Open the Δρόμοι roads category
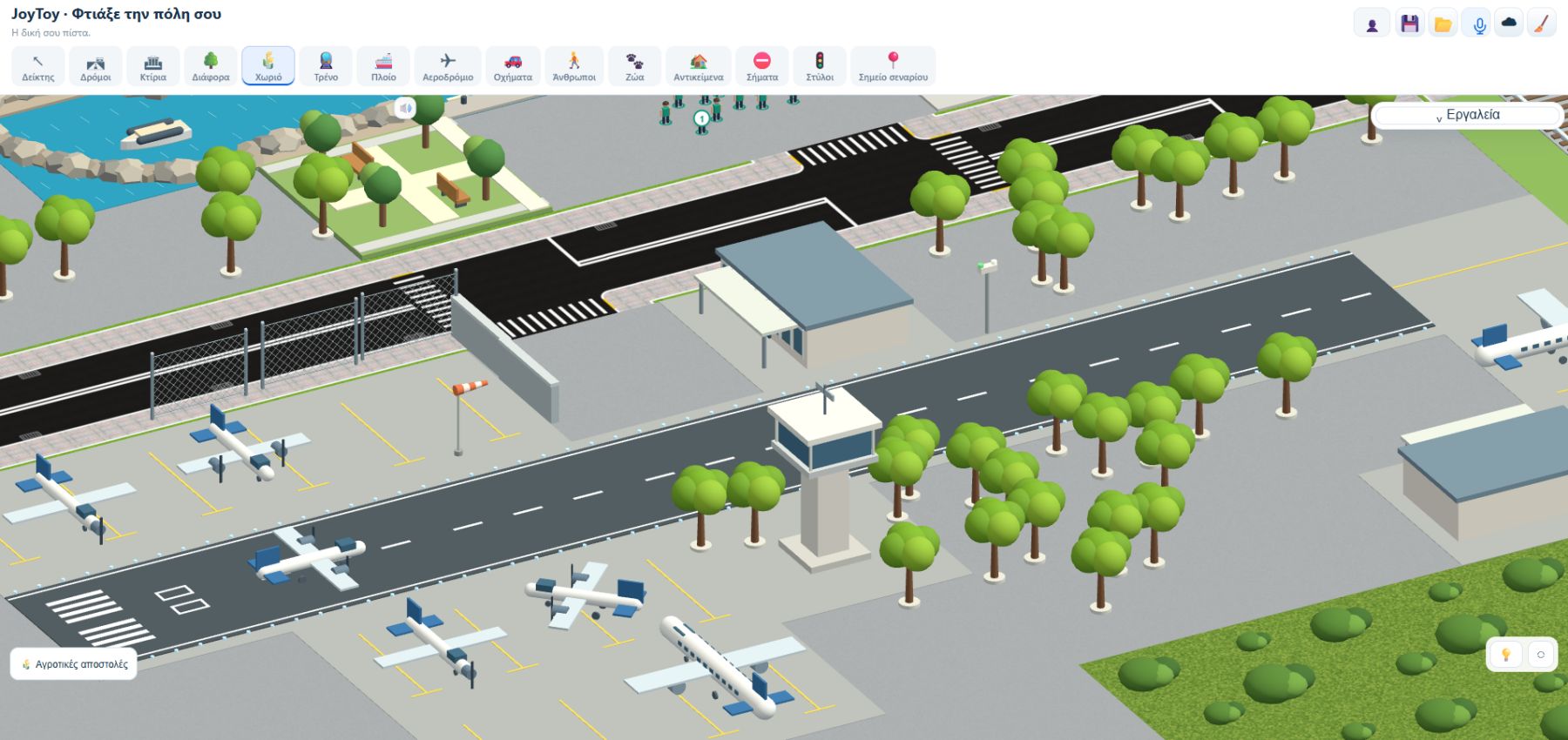The width and height of the screenshot is (1568, 740). tap(96, 66)
